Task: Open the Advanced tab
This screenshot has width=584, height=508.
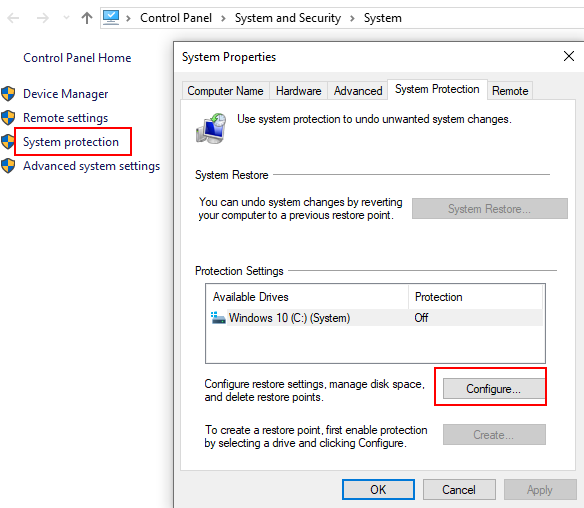Action: pyautogui.click(x=358, y=91)
